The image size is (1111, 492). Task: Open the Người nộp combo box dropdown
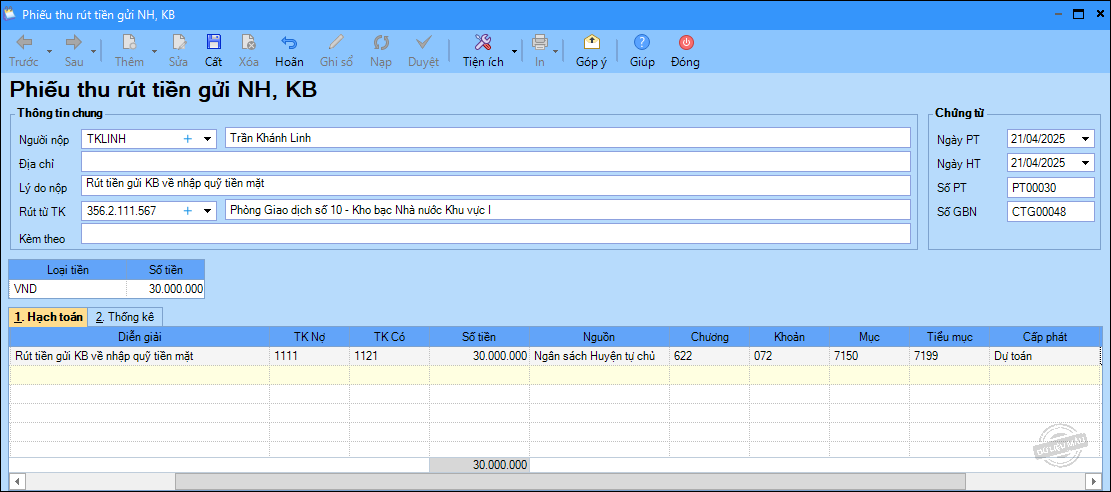208,139
